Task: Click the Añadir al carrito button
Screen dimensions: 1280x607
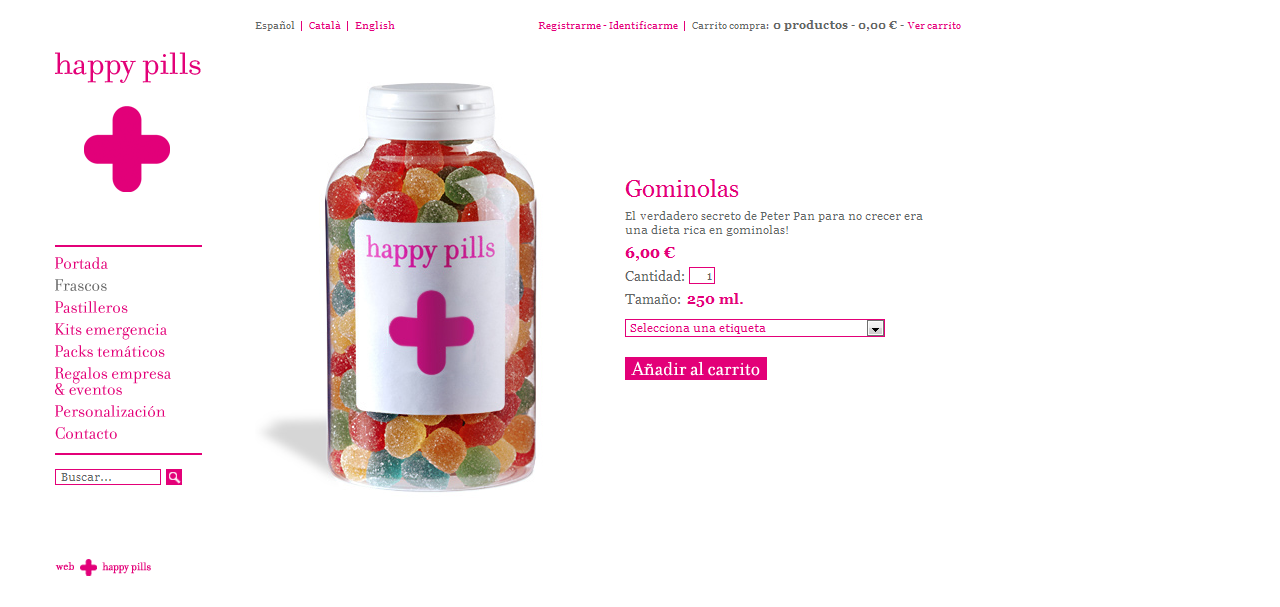Action: (x=696, y=369)
